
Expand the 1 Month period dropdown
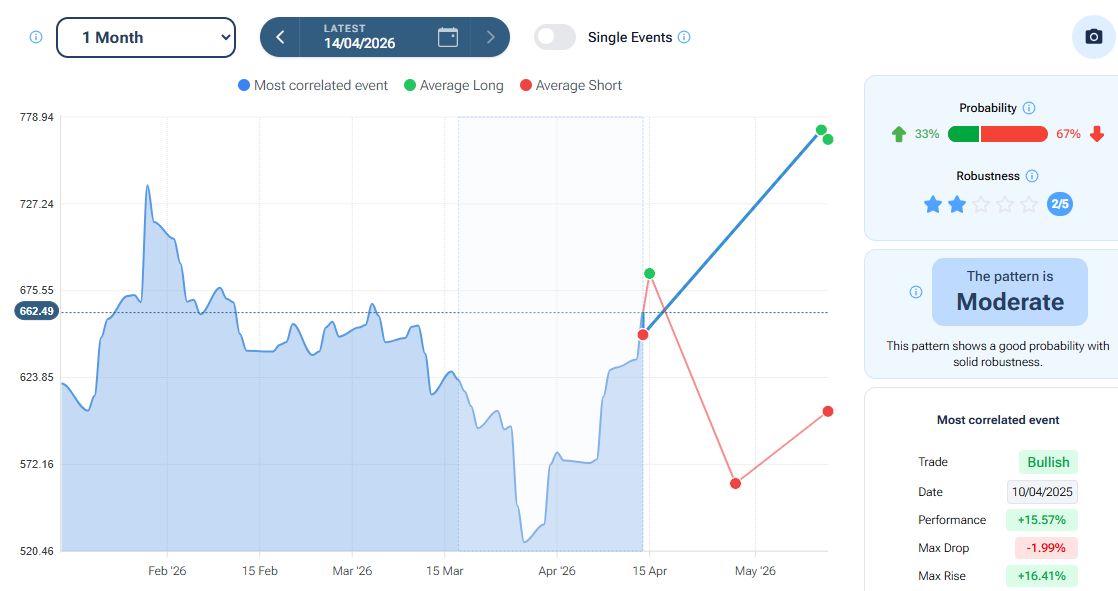coord(146,37)
